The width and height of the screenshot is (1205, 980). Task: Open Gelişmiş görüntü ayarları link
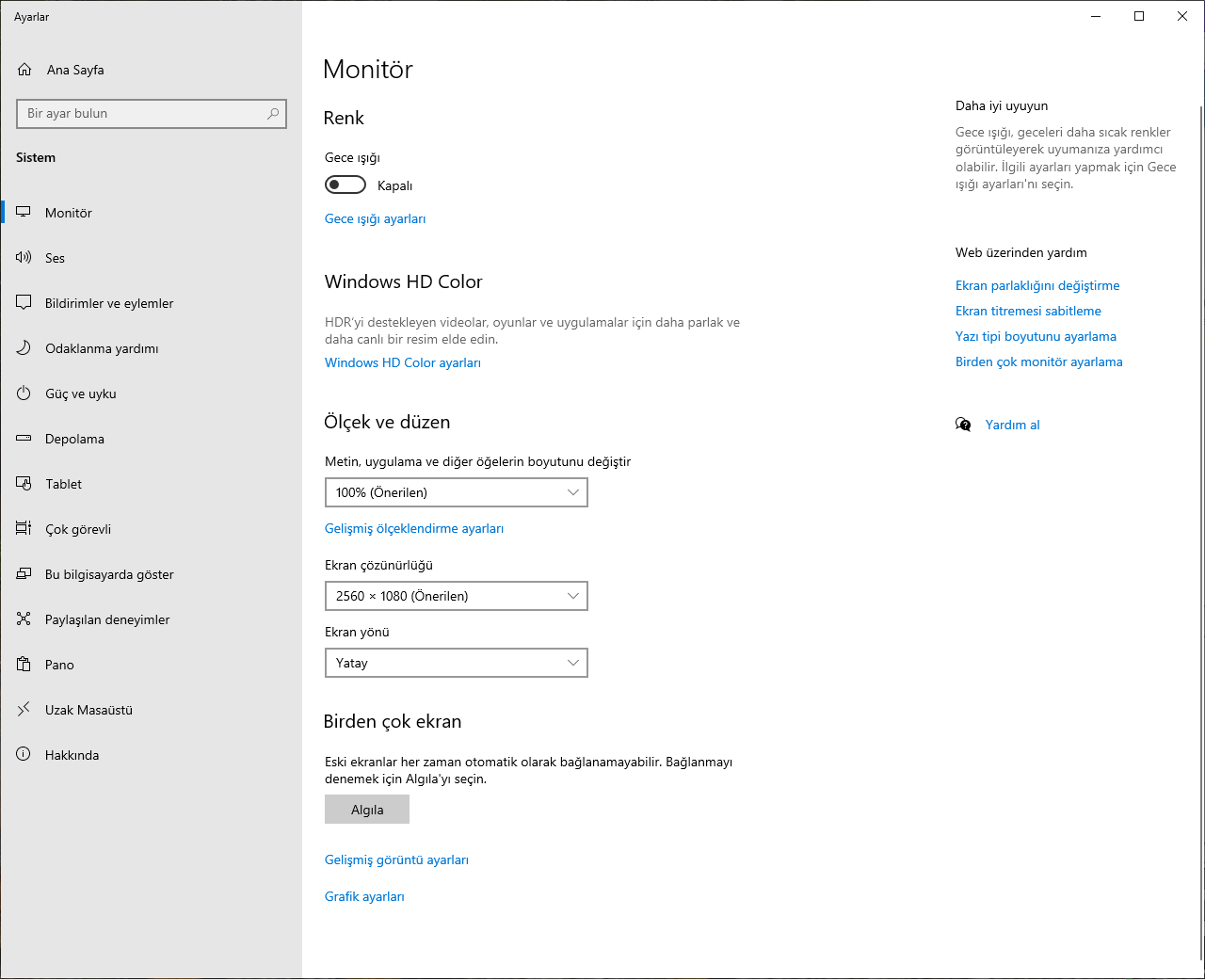tap(396, 860)
